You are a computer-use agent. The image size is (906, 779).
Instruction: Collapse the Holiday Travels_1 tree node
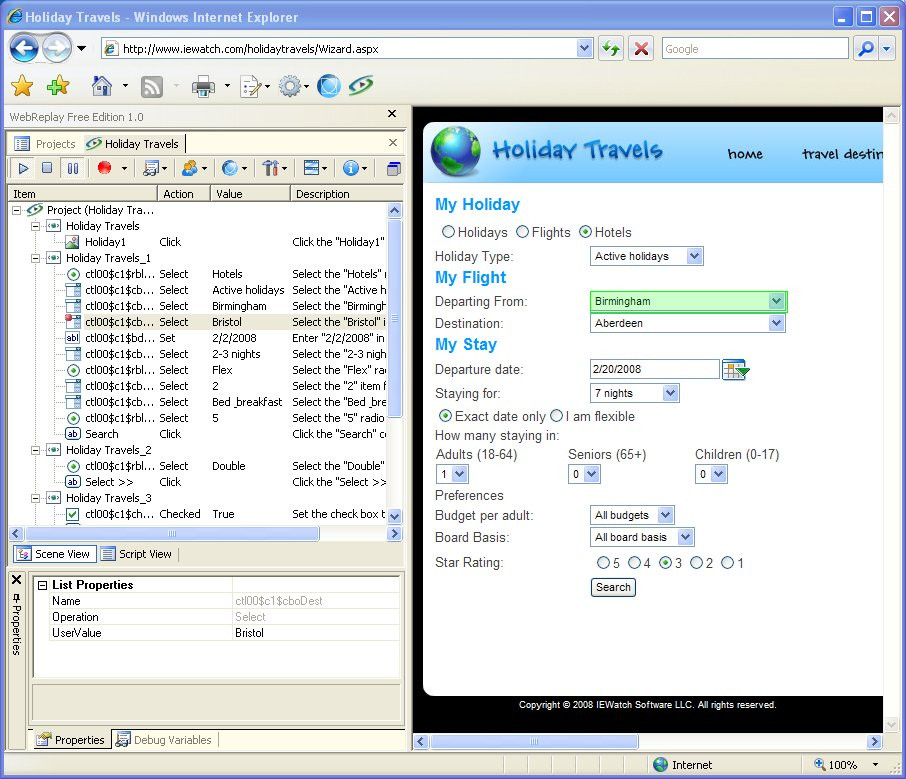35,258
